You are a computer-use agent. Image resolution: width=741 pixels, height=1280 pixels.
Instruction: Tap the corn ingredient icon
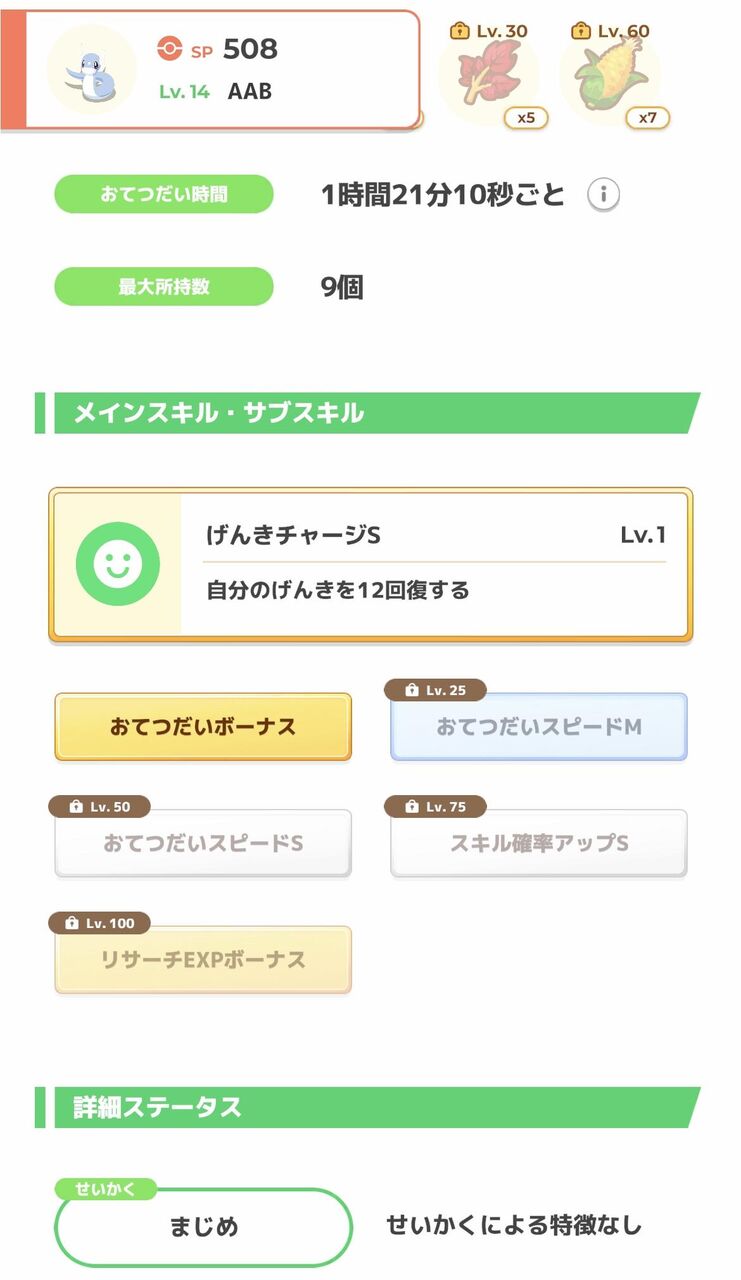(x=608, y=80)
